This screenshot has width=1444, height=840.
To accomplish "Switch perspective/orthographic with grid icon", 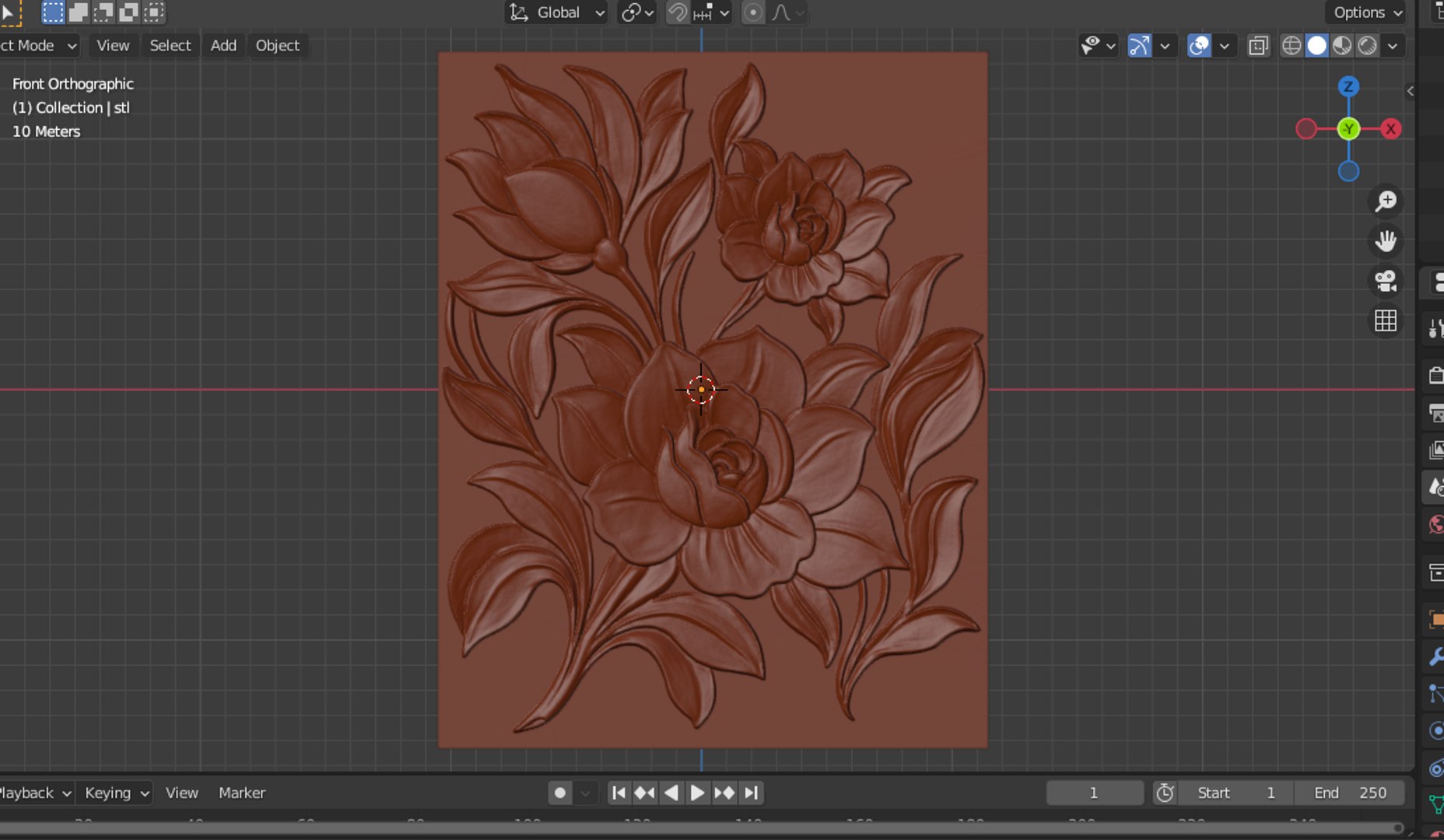I will coord(1386,320).
